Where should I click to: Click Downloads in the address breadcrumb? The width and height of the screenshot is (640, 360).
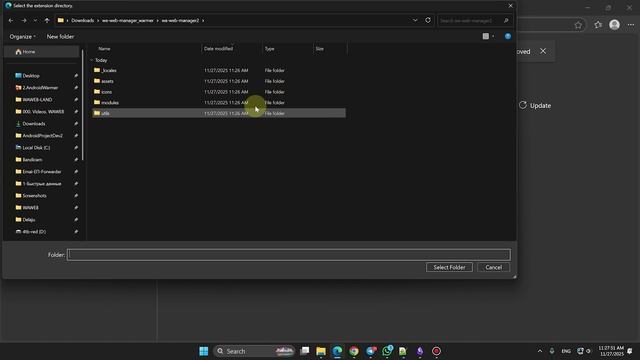(x=82, y=20)
